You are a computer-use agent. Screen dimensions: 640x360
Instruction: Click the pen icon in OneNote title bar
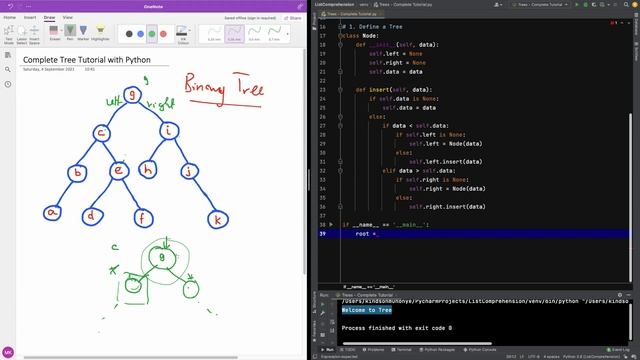click(x=300, y=6)
